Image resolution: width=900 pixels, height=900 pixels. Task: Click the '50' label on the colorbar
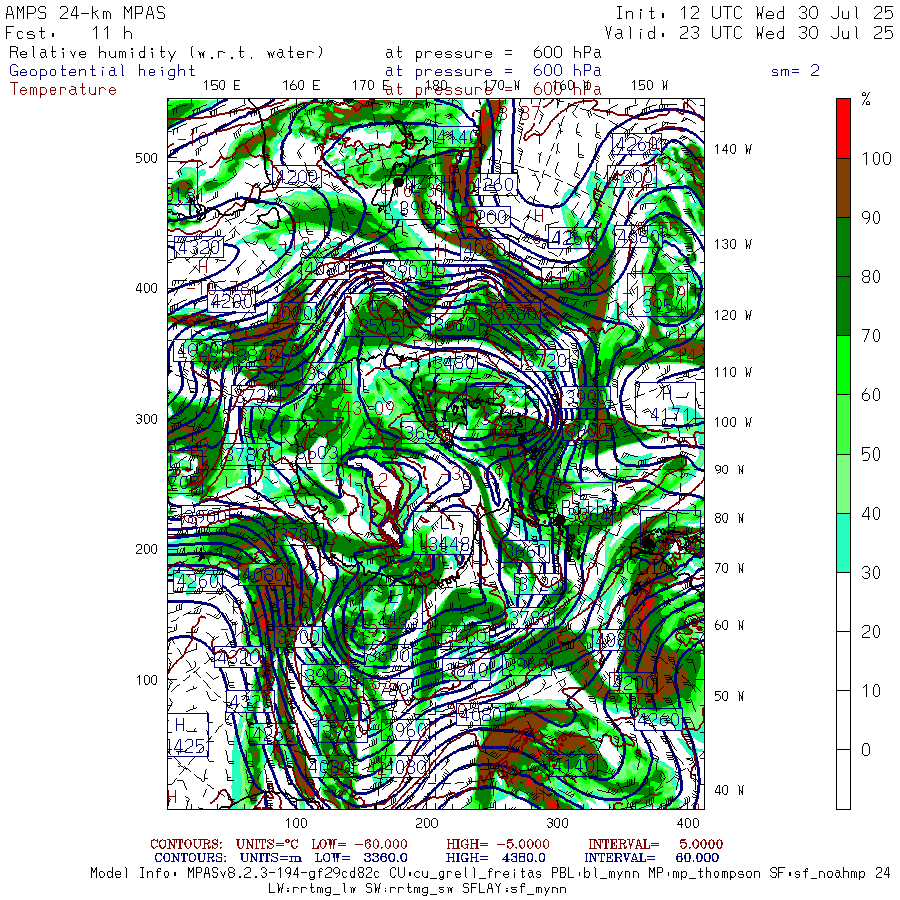tap(871, 454)
